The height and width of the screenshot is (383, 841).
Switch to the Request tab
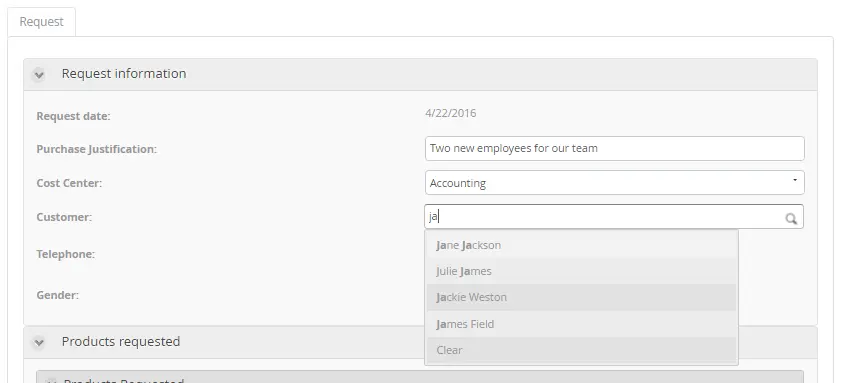coord(41,22)
